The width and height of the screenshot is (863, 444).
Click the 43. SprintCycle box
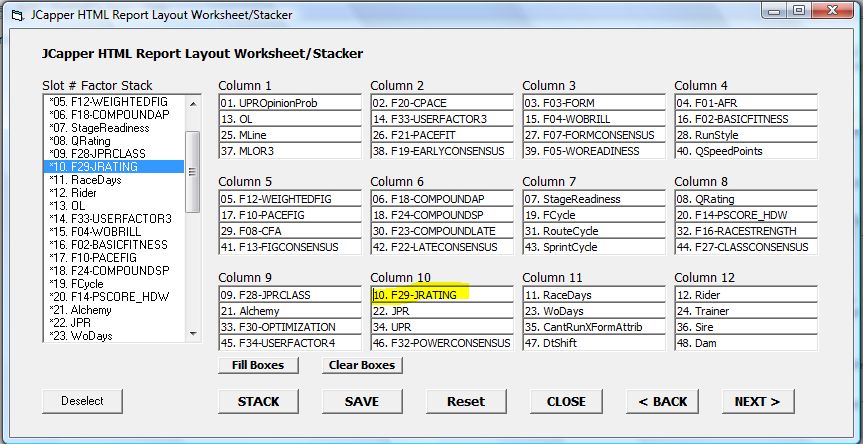[x=593, y=247]
